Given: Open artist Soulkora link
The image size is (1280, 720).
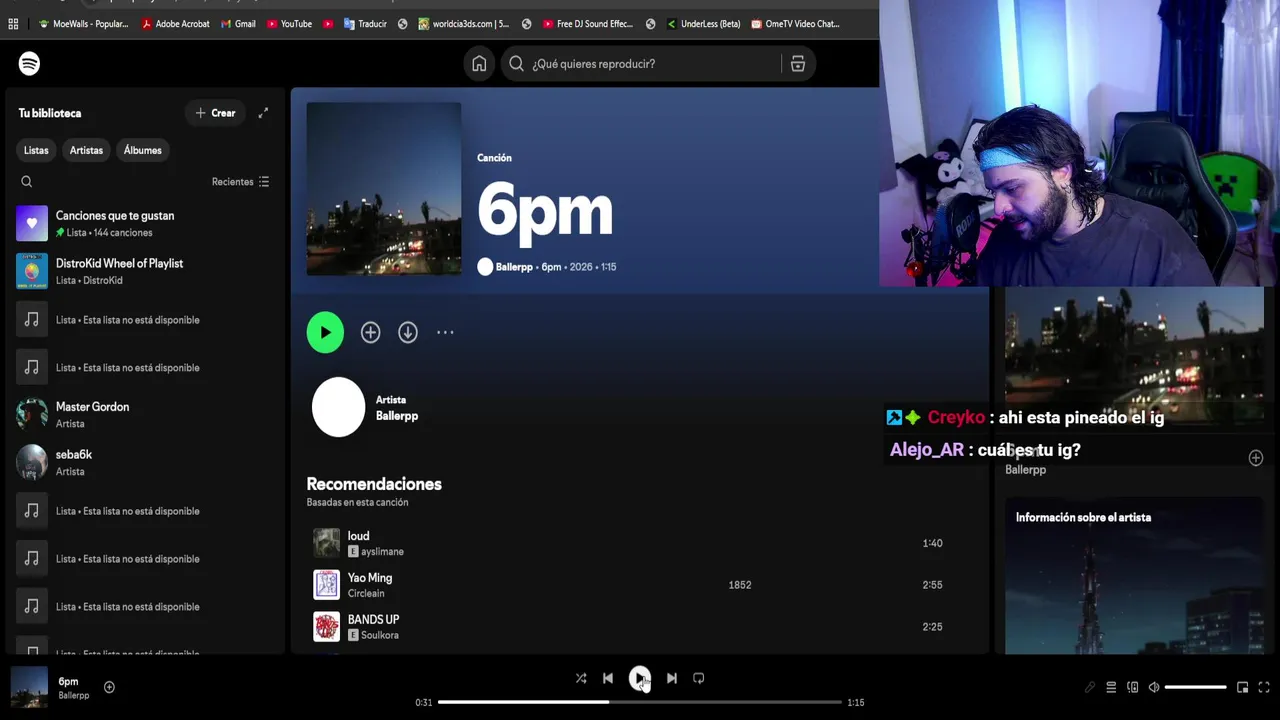Looking at the screenshot, I should [380, 636].
